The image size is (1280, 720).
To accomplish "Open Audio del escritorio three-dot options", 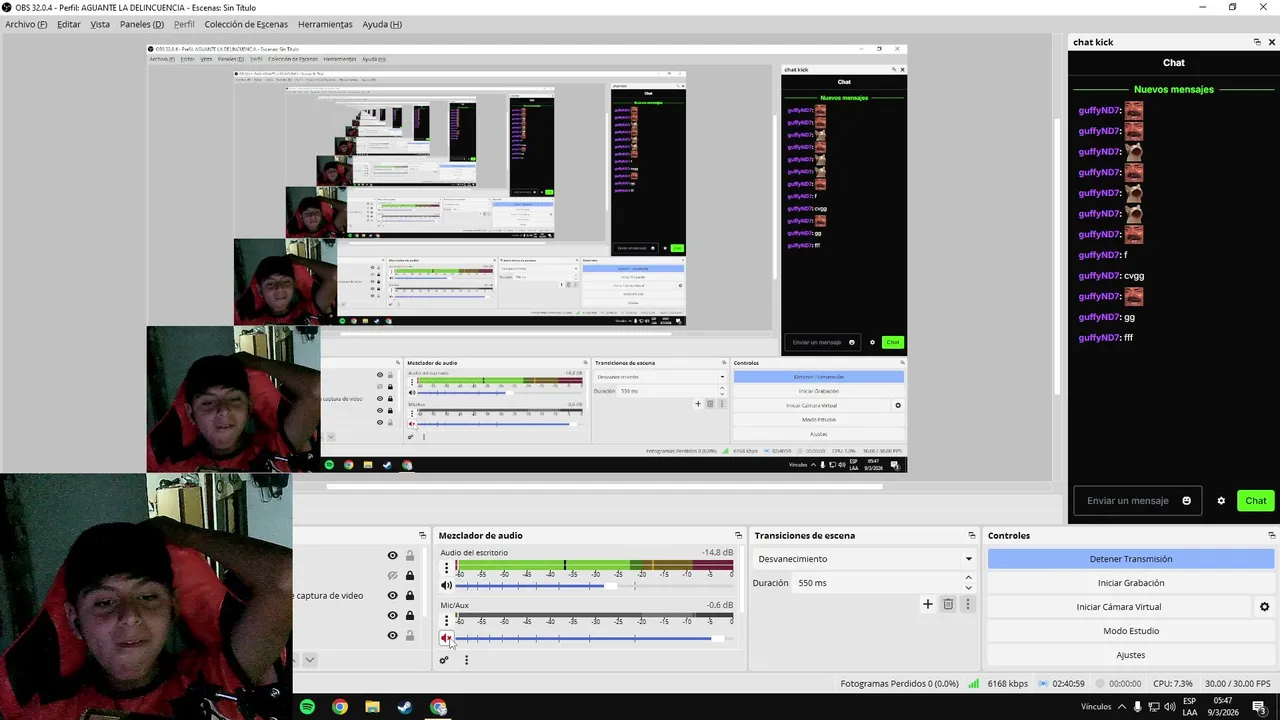I will point(446,568).
